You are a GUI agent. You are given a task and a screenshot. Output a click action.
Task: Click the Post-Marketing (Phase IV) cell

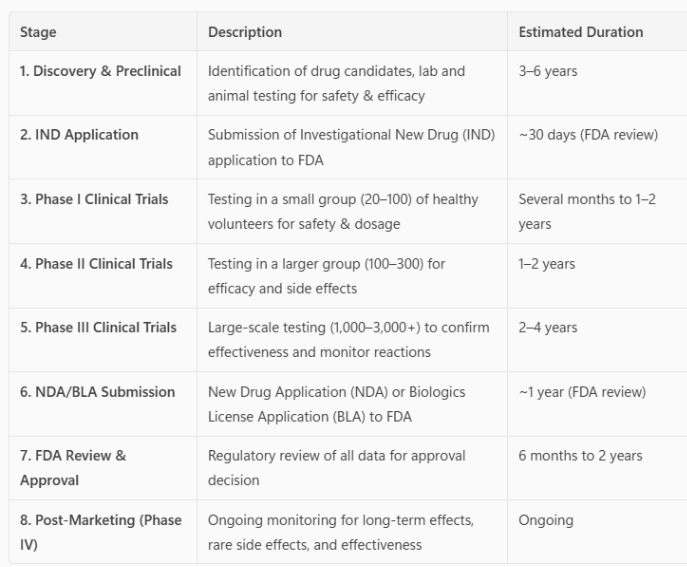[100, 532]
